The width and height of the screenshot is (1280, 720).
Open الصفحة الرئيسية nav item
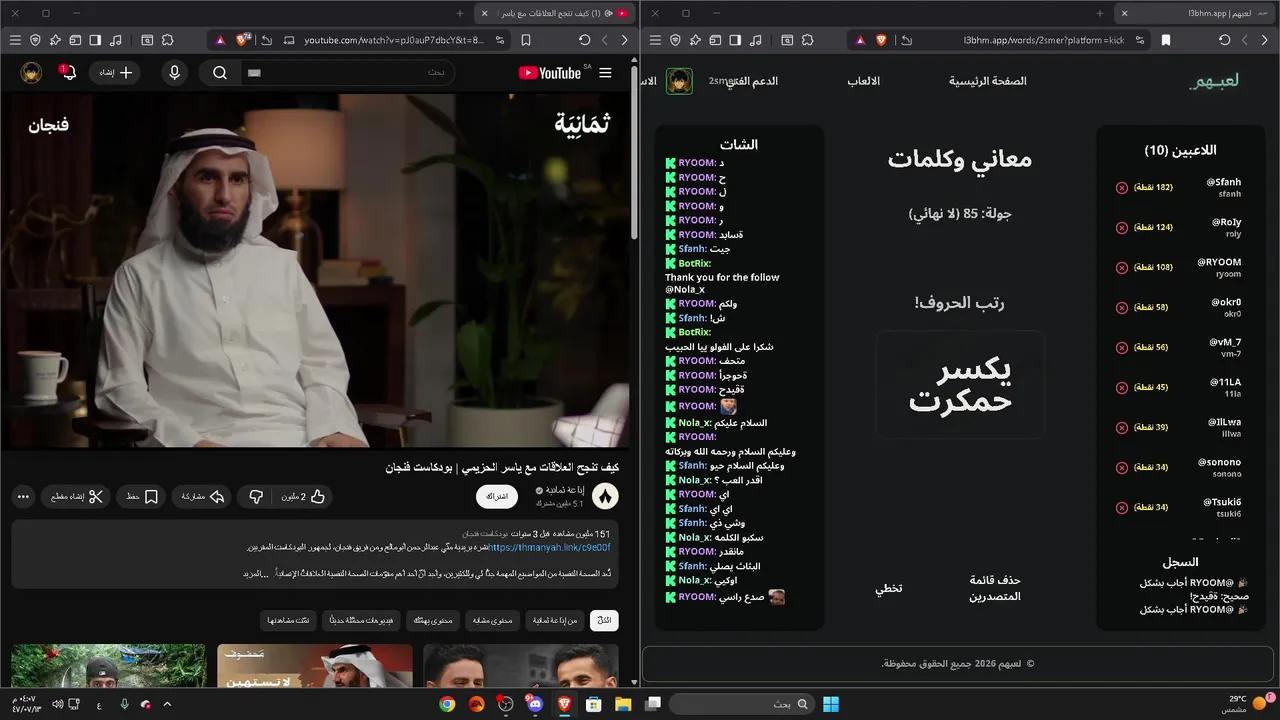pyautogui.click(x=988, y=81)
